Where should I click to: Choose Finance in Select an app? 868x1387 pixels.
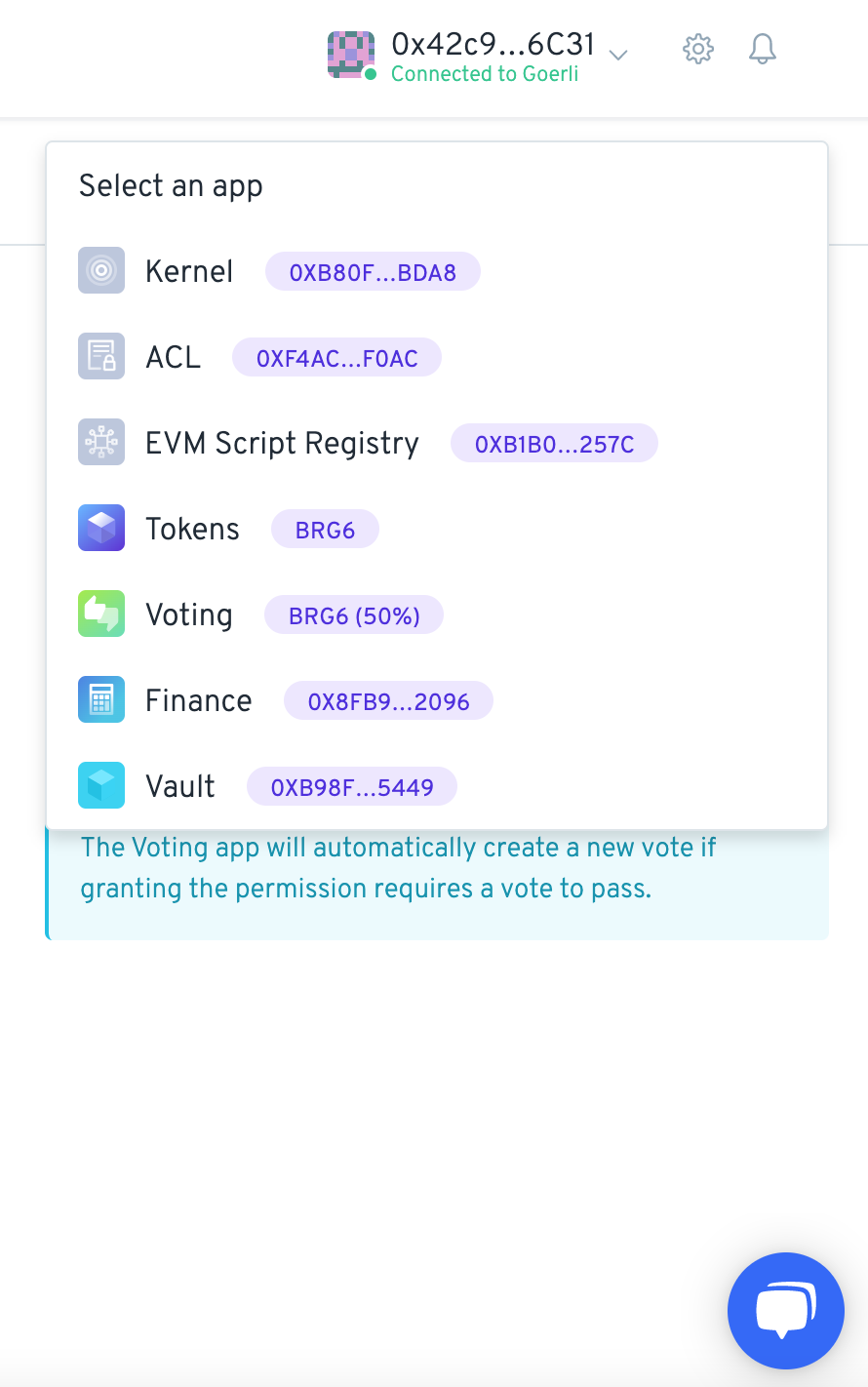(437, 699)
